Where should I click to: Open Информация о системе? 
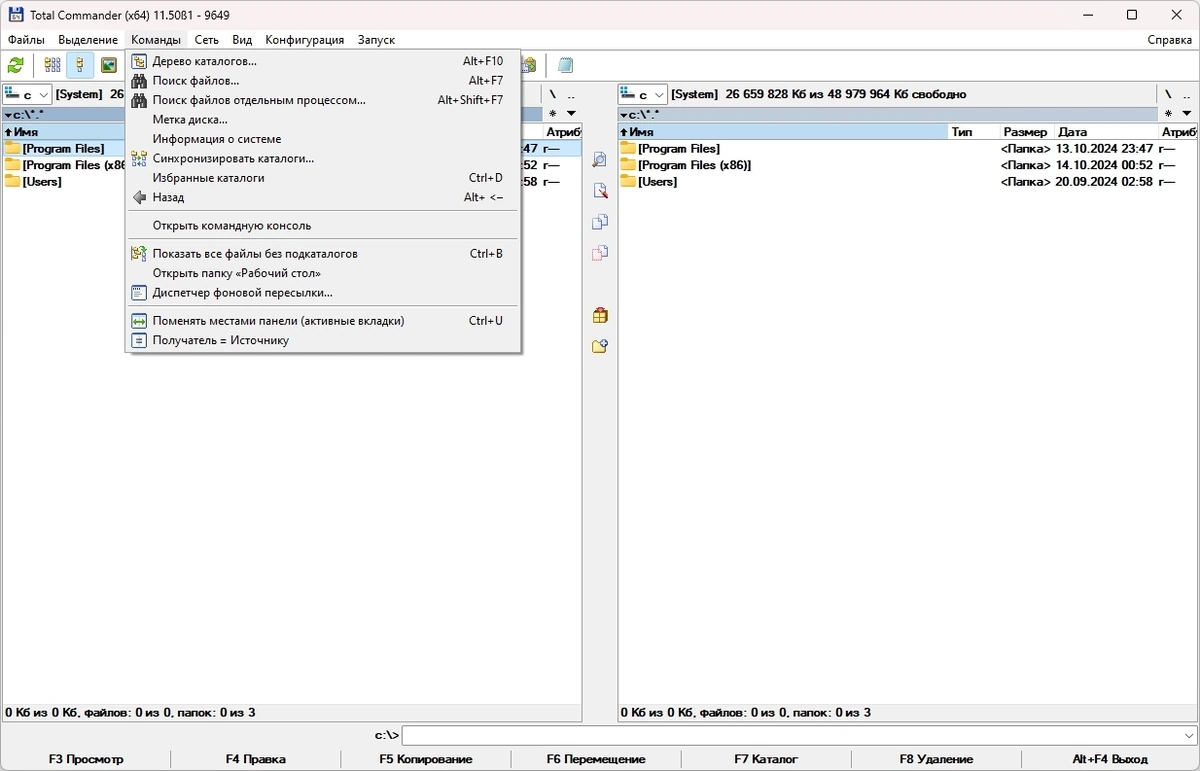pyautogui.click(x=323, y=139)
